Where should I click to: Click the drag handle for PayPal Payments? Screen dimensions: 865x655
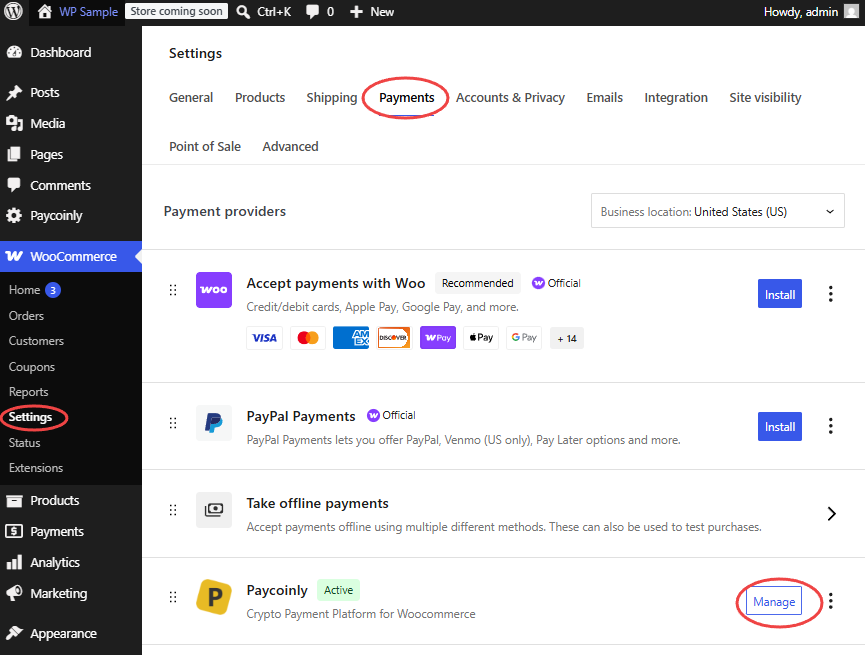(173, 423)
